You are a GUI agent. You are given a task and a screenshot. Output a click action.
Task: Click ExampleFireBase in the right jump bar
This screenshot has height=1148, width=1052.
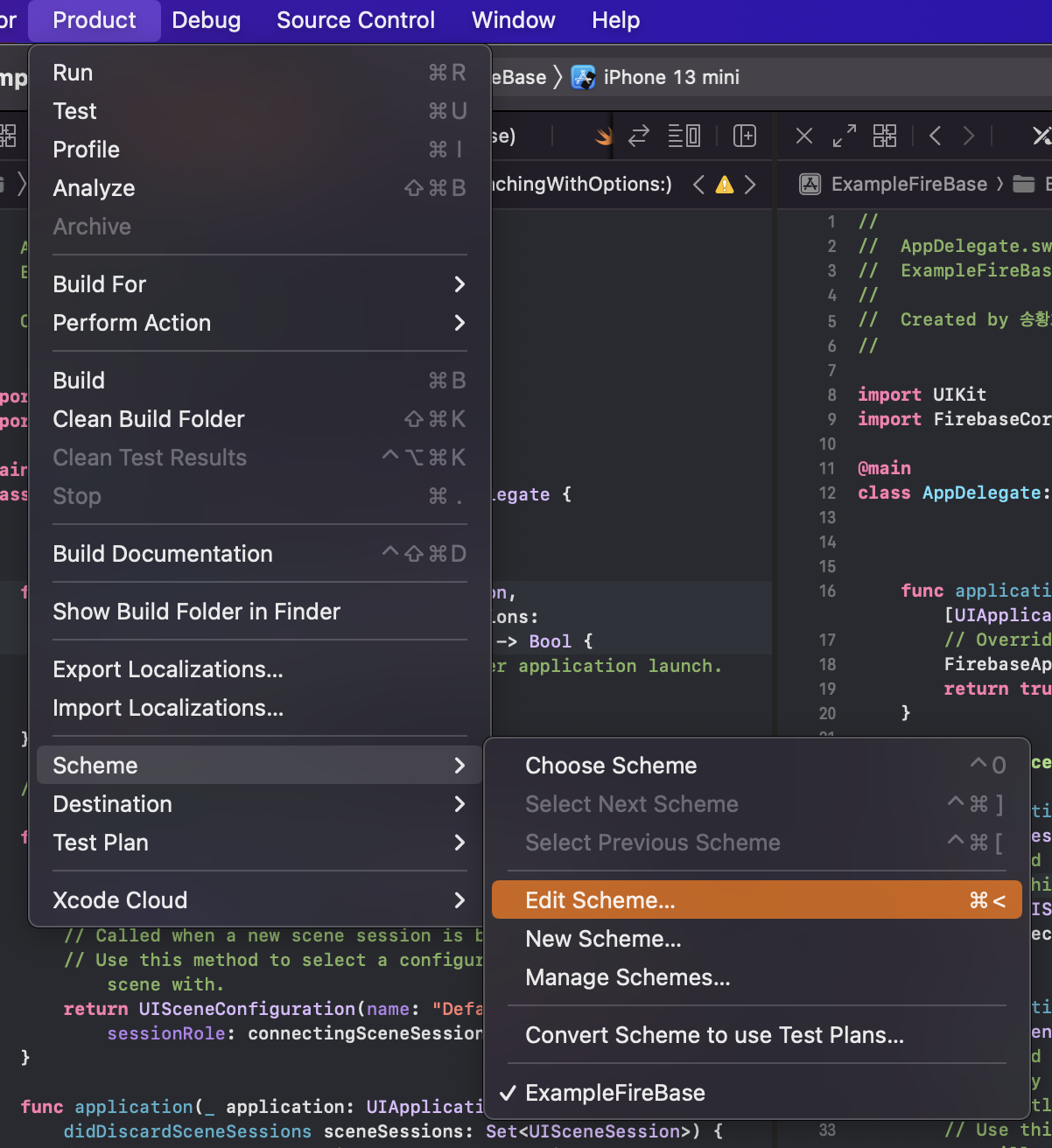(908, 184)
